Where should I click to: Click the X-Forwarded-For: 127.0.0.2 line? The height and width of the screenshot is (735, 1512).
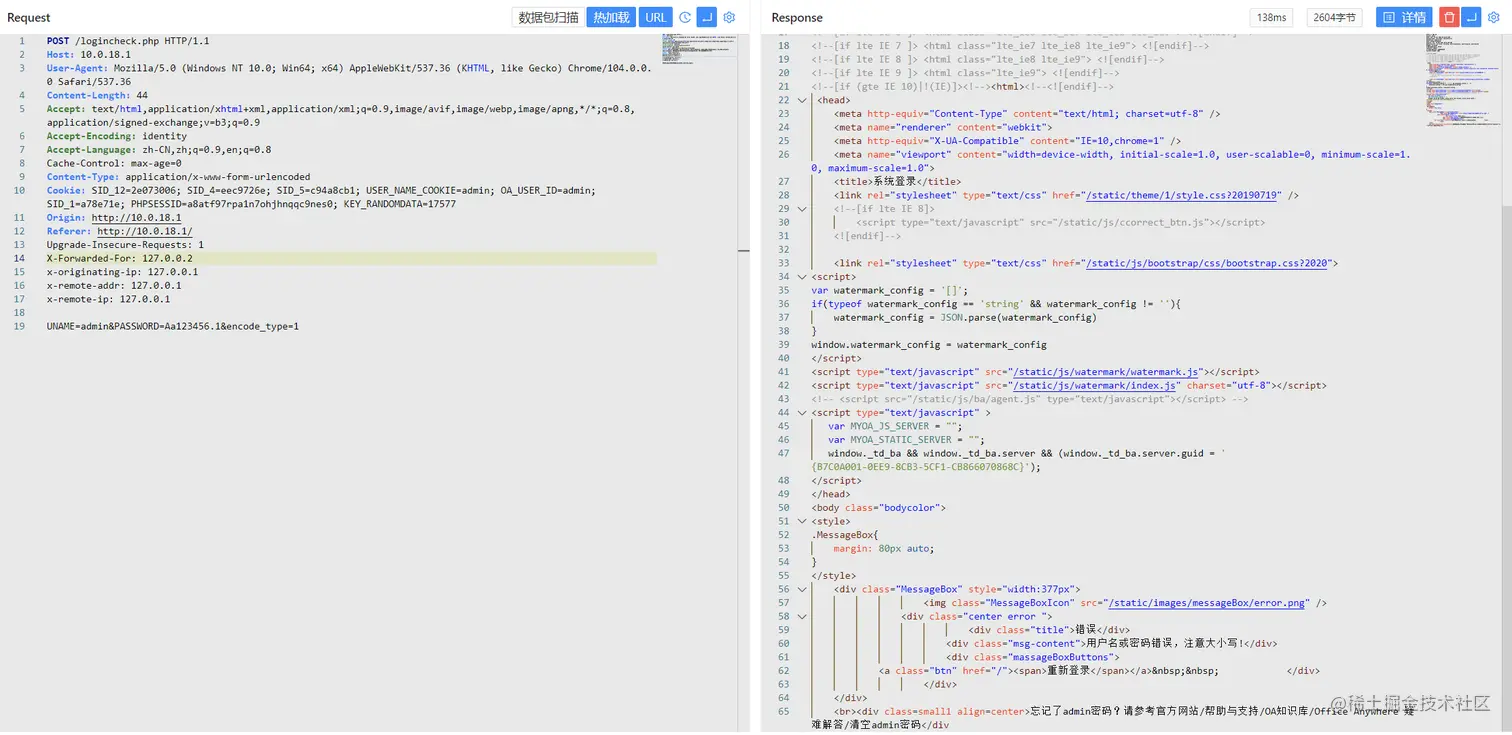(119, 258)
